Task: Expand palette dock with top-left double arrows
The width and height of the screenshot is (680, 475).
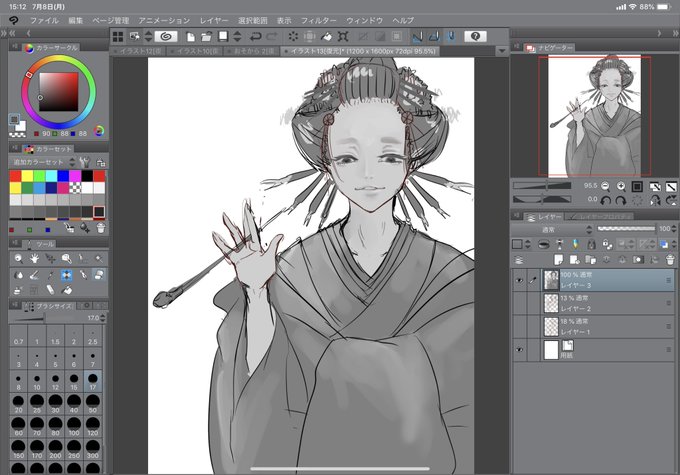Action: point(4,33)
